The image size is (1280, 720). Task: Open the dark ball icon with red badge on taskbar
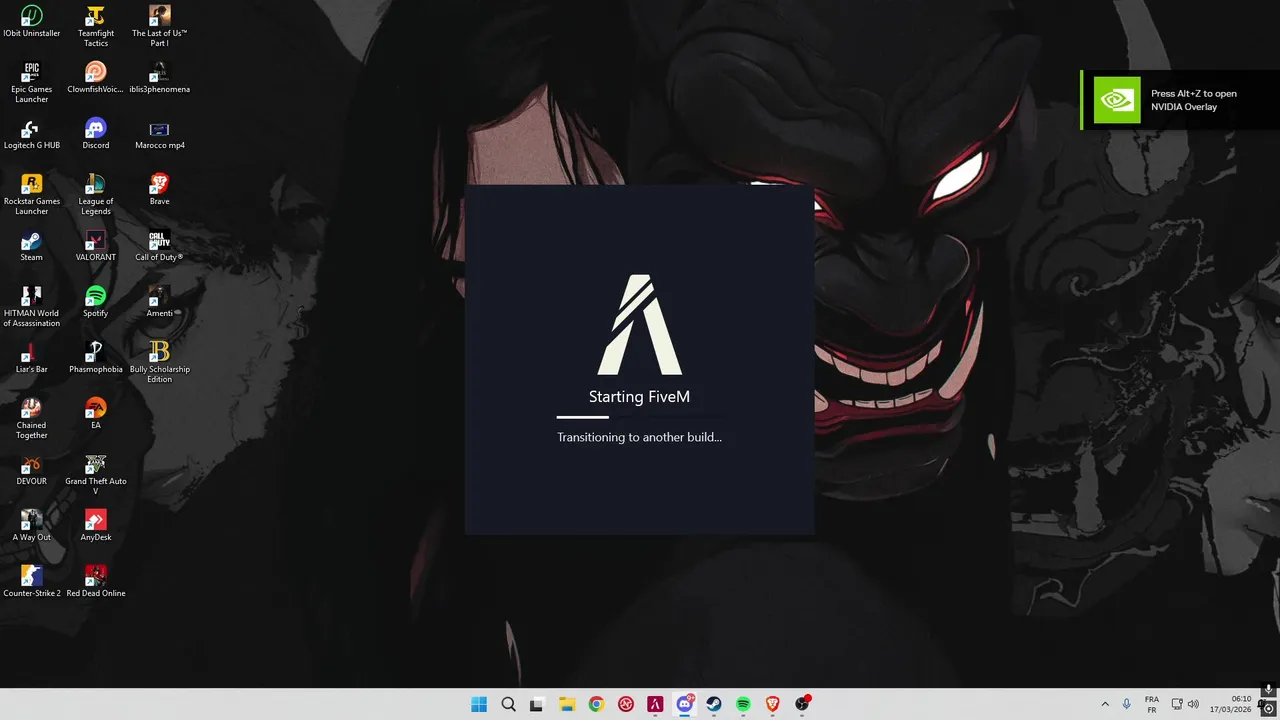coord(802,704)
